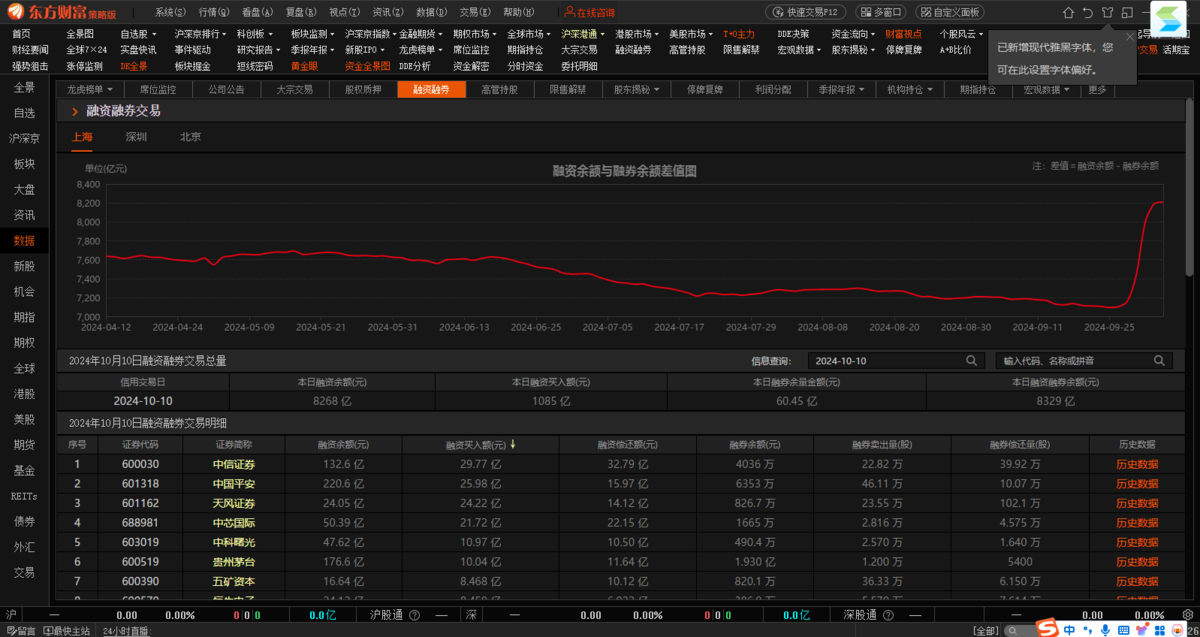Viewport: 1200px width, 637px height.
Task: Expand the 股东揭秘 dropdown in the tab row
Action: [x=637, y=89]
